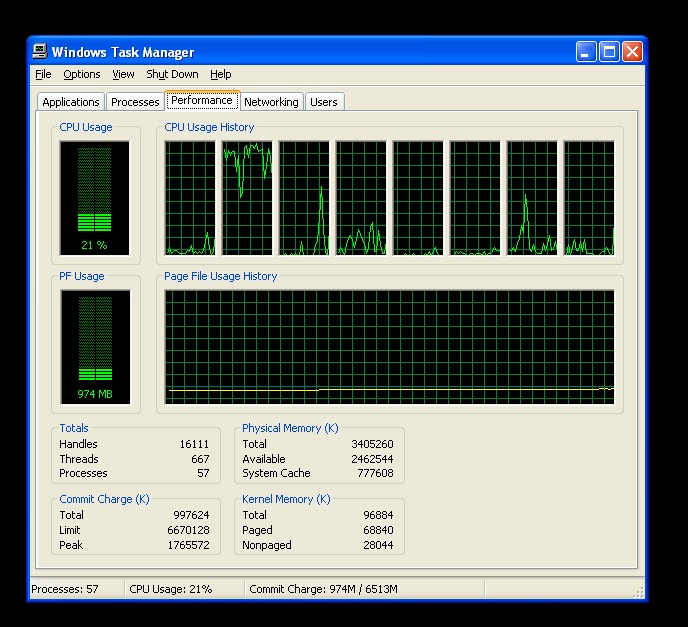The image size is (688, 627).
Task: Click status bar text Processes: 57
Action: coord(65,589)
